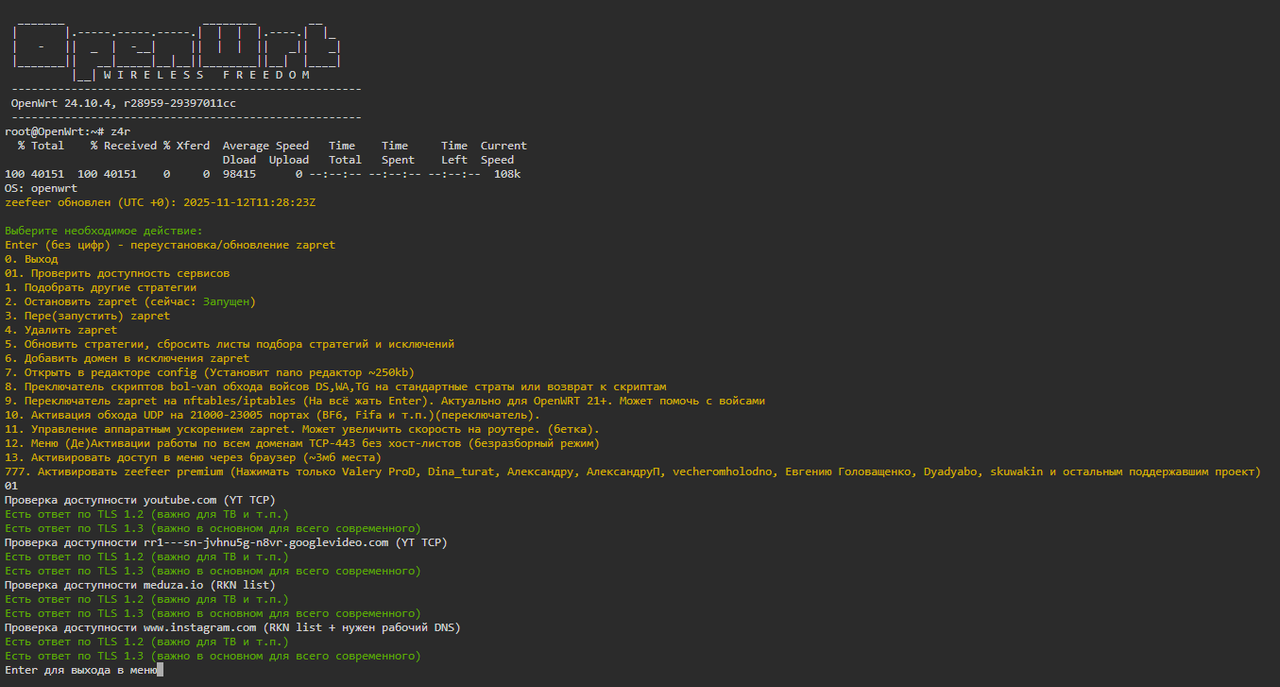1280x687 pixels.
Task: Click the OpenWrt 24.10.4 version line
Action: [124, 103]
